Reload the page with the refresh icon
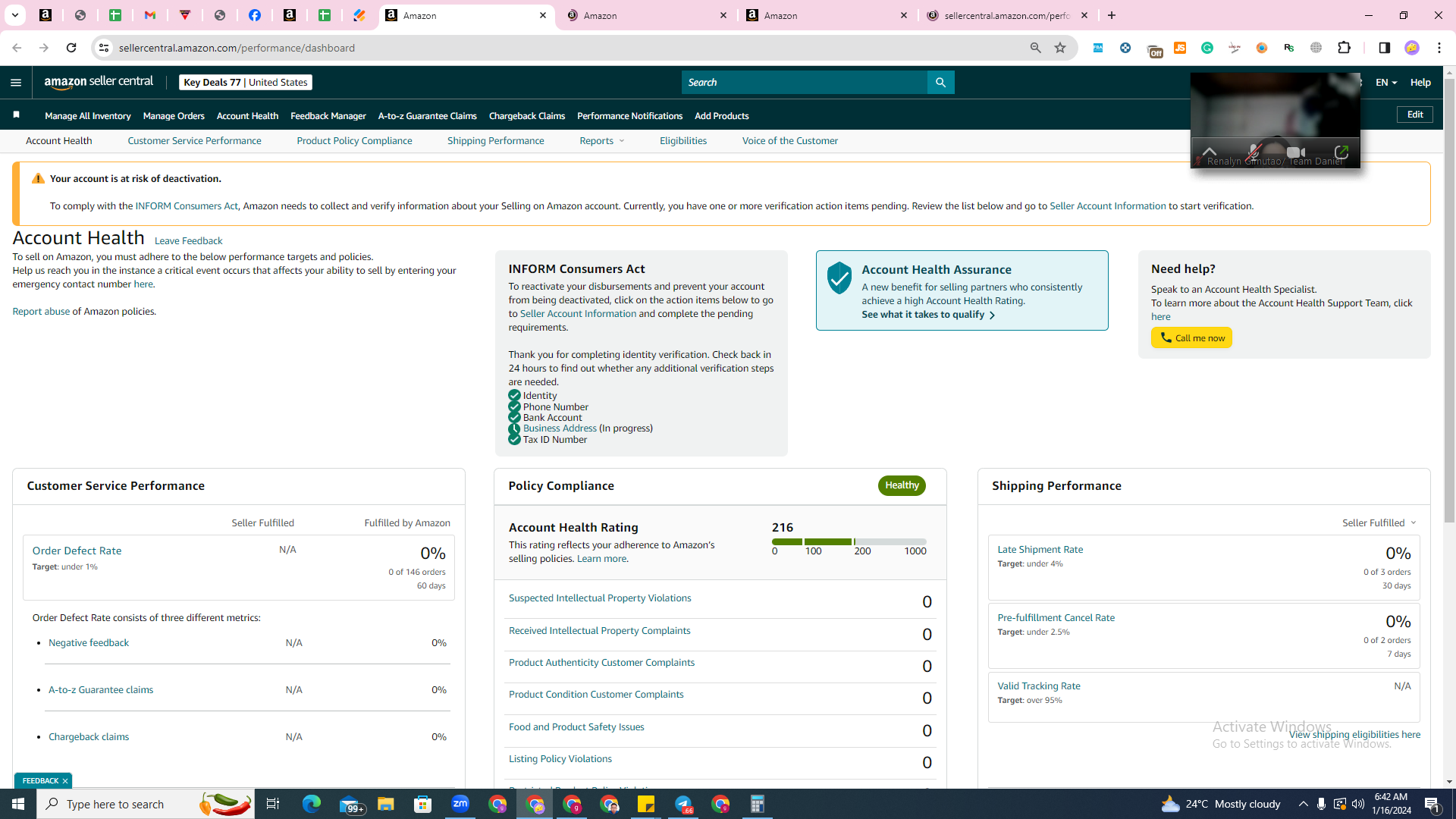Viewport: 1456px width, 819px height. click(x=71, y=48)
